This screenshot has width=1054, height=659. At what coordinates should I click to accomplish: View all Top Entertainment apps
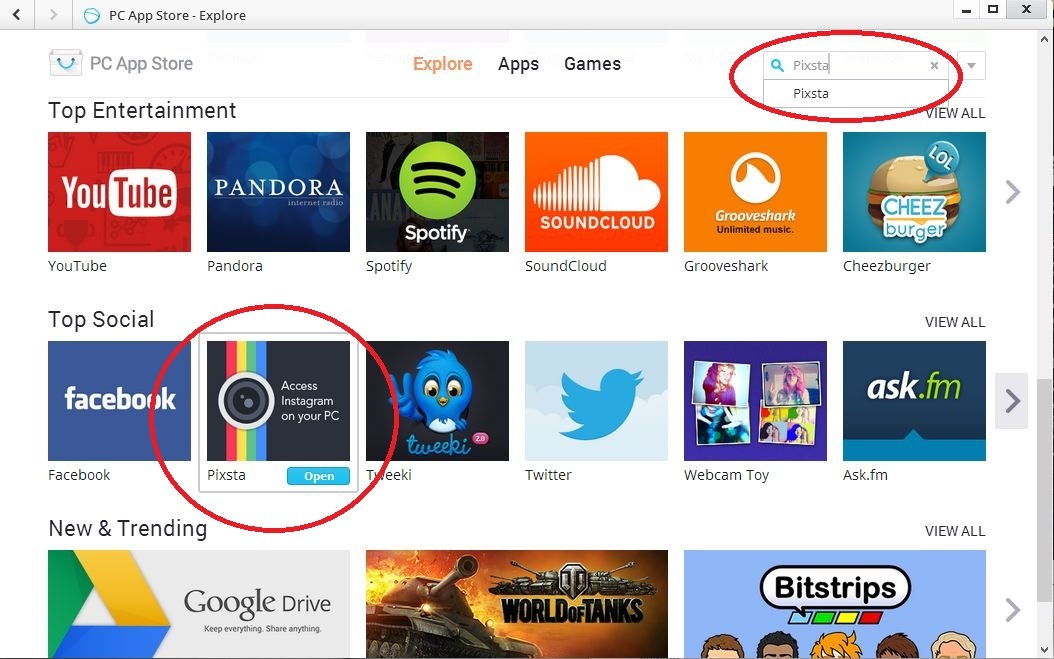click(x=955, y=113)
